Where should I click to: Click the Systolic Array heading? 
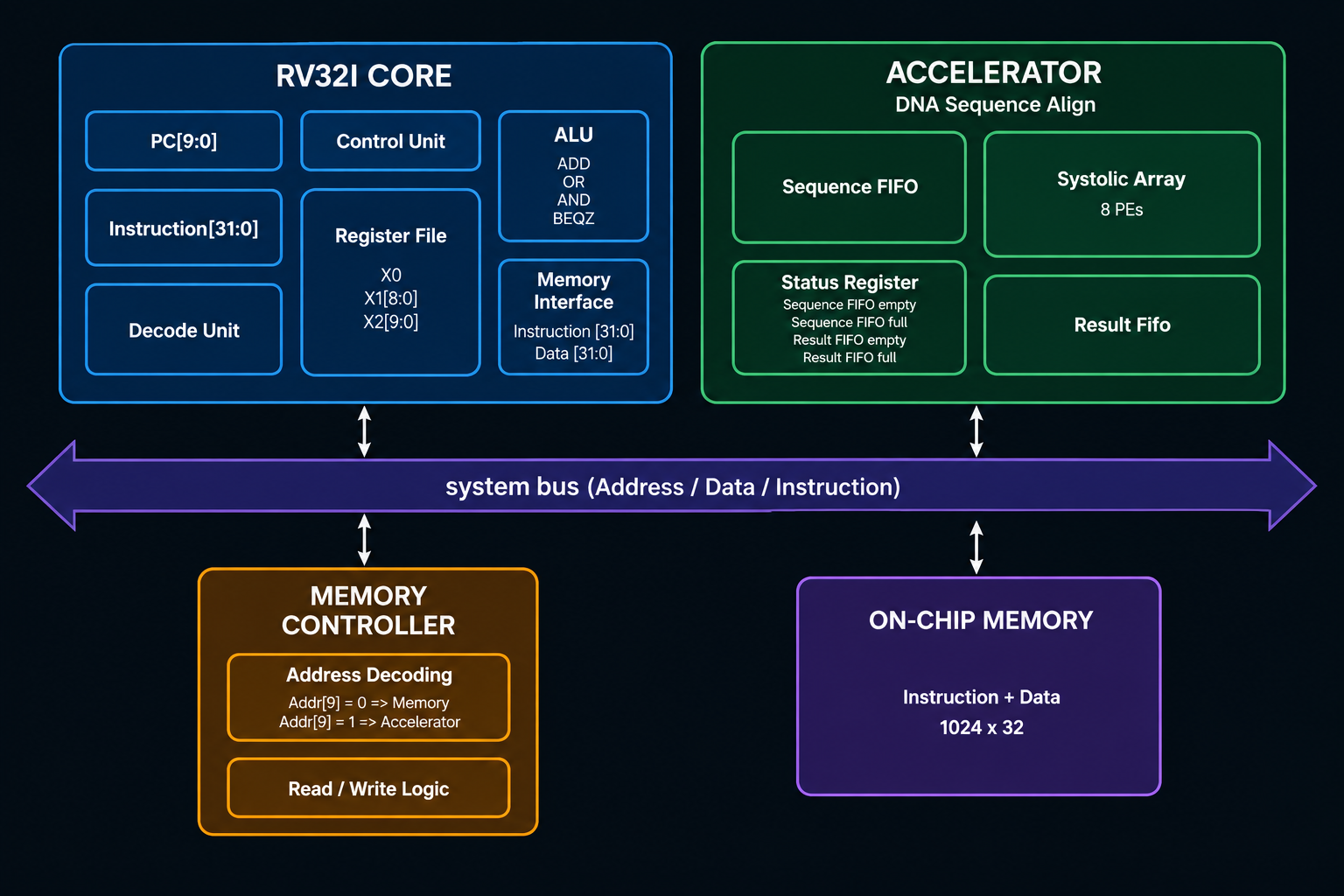(x=1122, y=179)
